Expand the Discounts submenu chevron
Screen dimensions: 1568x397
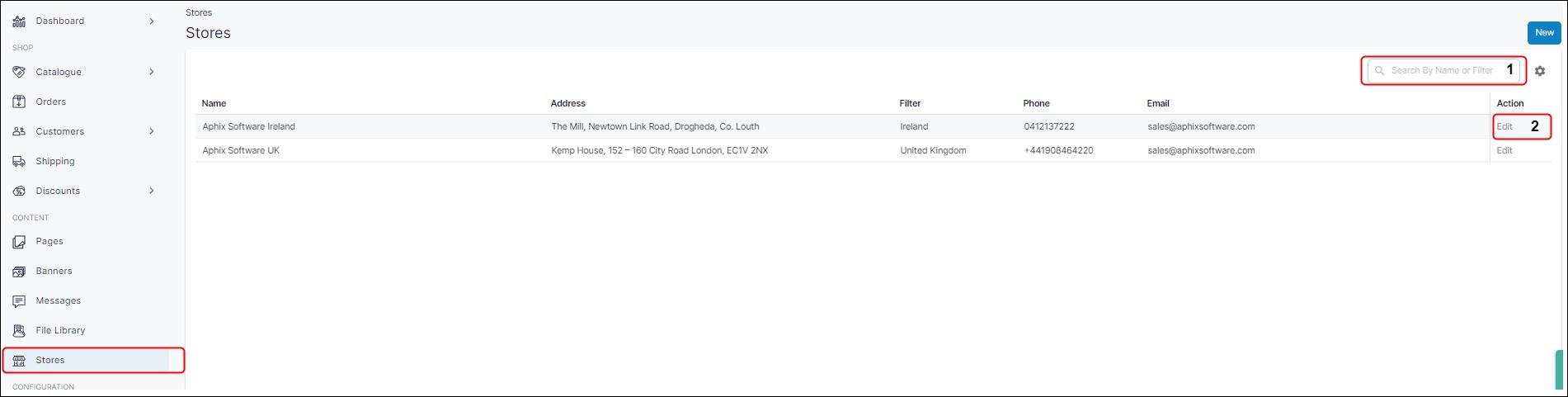152,191
